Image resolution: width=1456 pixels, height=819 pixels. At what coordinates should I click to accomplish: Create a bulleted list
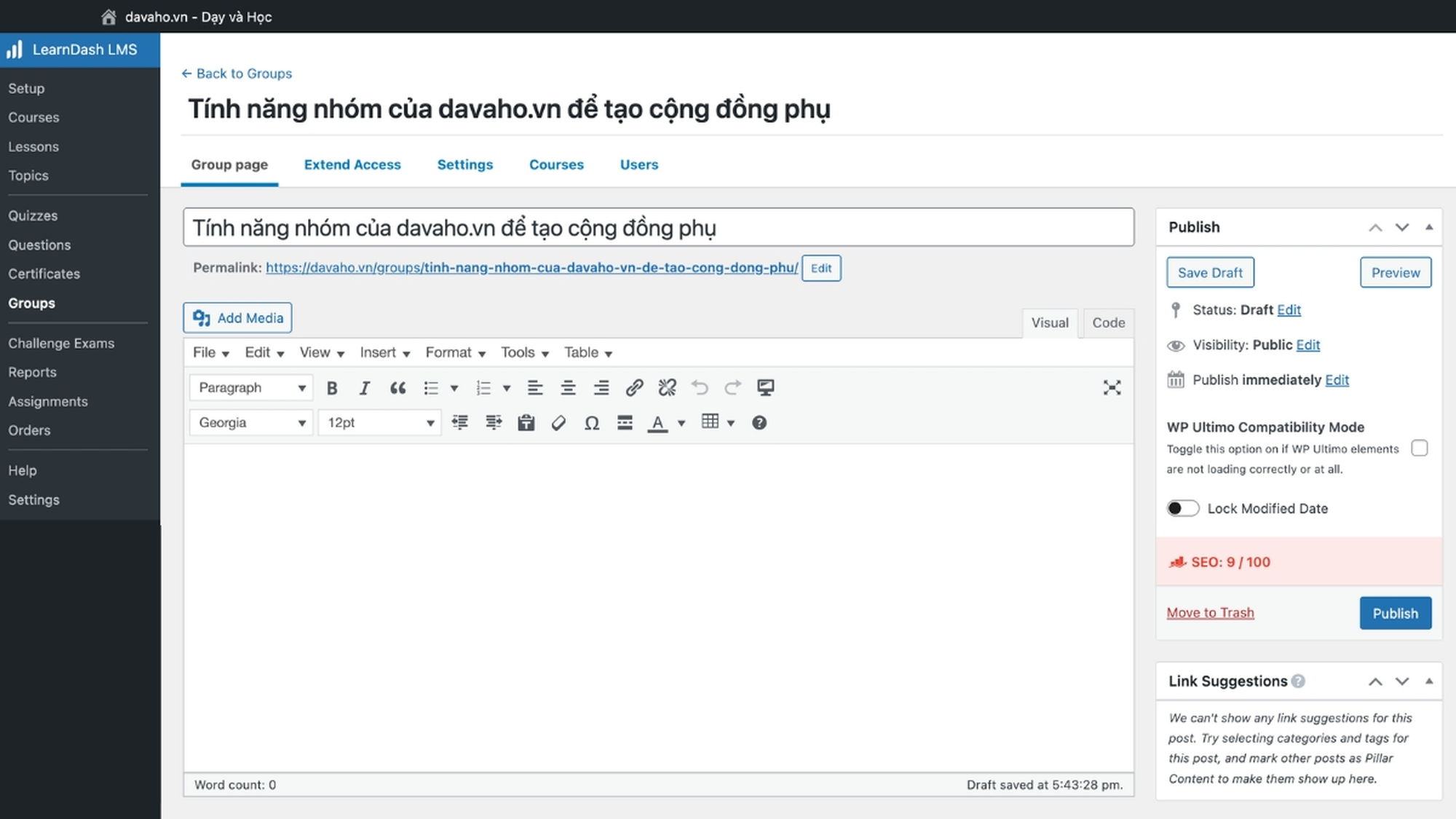click(431, 388)
